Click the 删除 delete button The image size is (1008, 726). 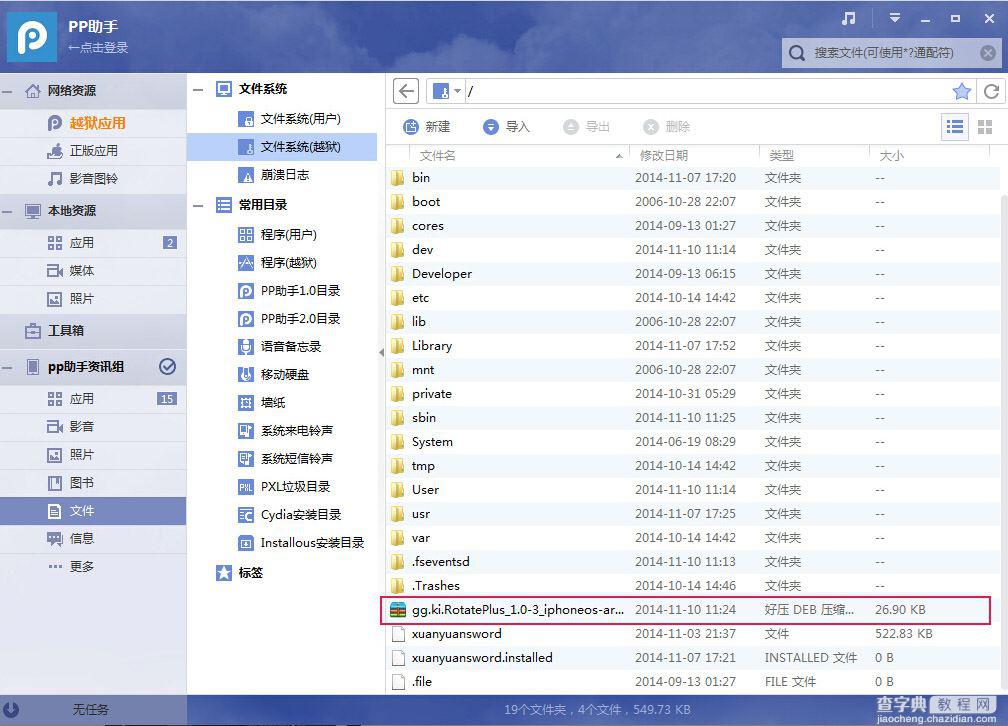[x=667, y=127]
